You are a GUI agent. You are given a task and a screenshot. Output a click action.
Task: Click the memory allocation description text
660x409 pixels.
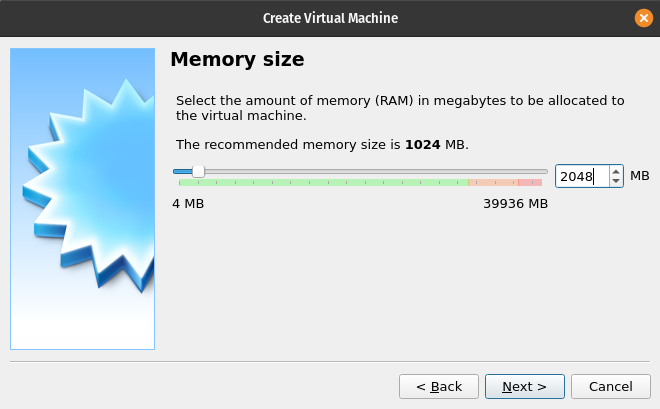[x=400, y=108]
